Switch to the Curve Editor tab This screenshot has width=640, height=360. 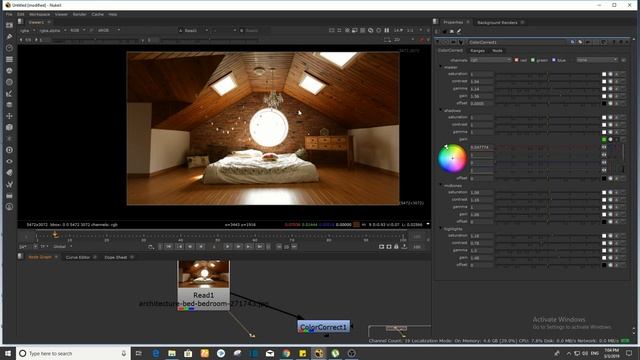point(78,257)
